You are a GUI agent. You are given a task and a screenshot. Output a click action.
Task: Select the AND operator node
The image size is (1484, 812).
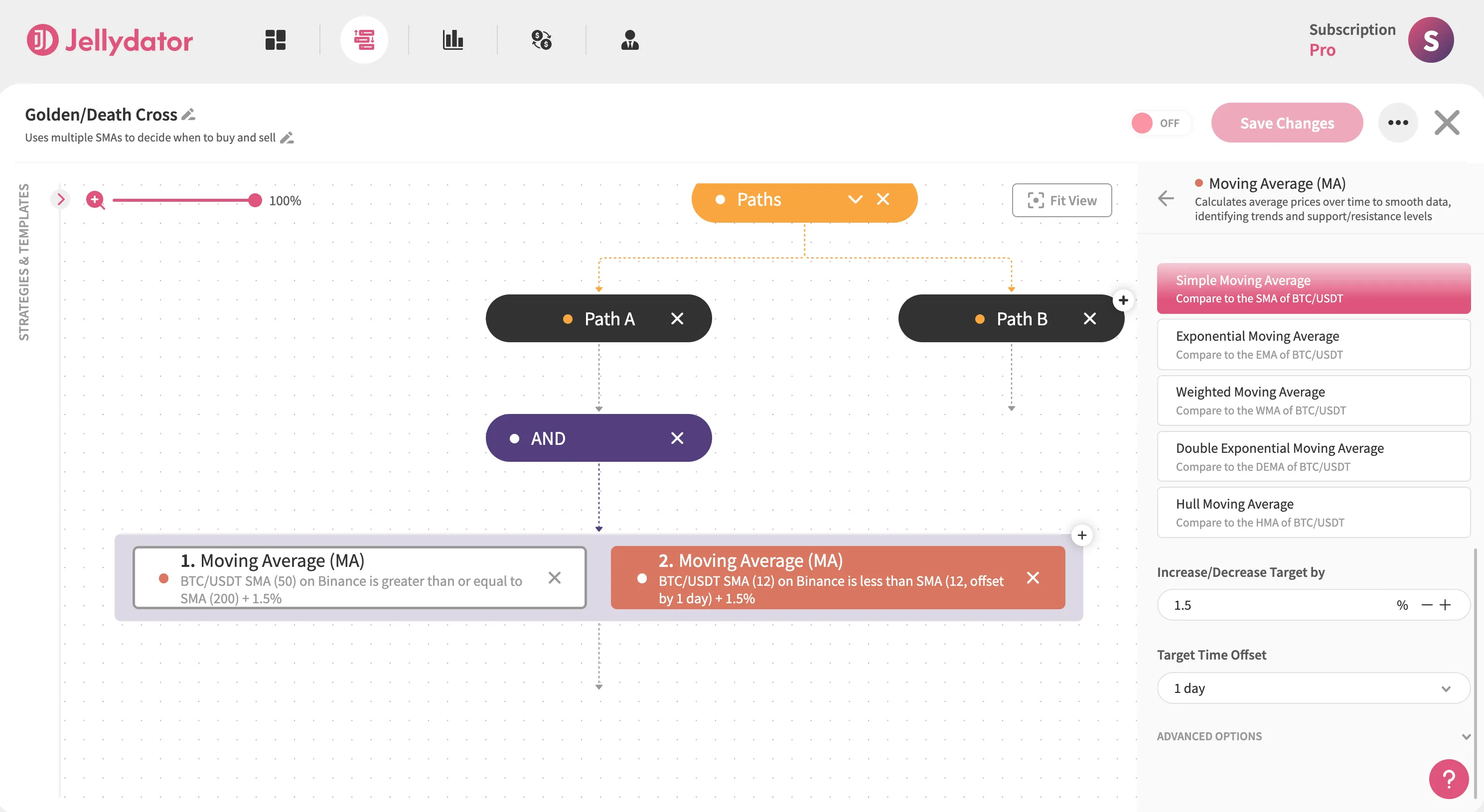[x=598, y=438]
